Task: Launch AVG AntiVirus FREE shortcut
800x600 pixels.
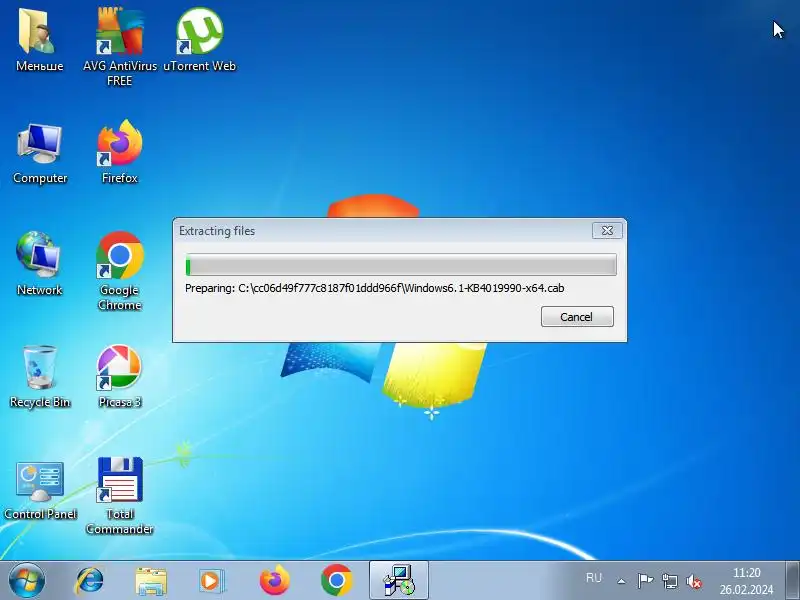Action: pos(119,47)
